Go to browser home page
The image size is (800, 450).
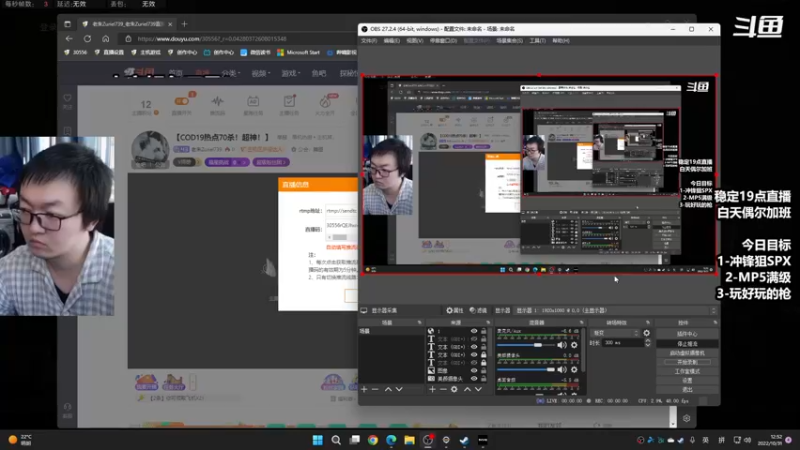click(x=105, y=38)
